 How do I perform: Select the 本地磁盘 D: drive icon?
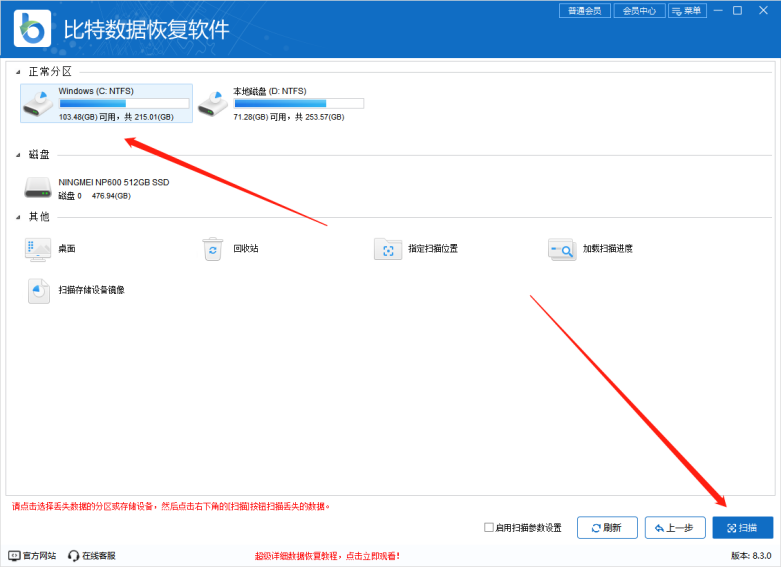point(213,104)
